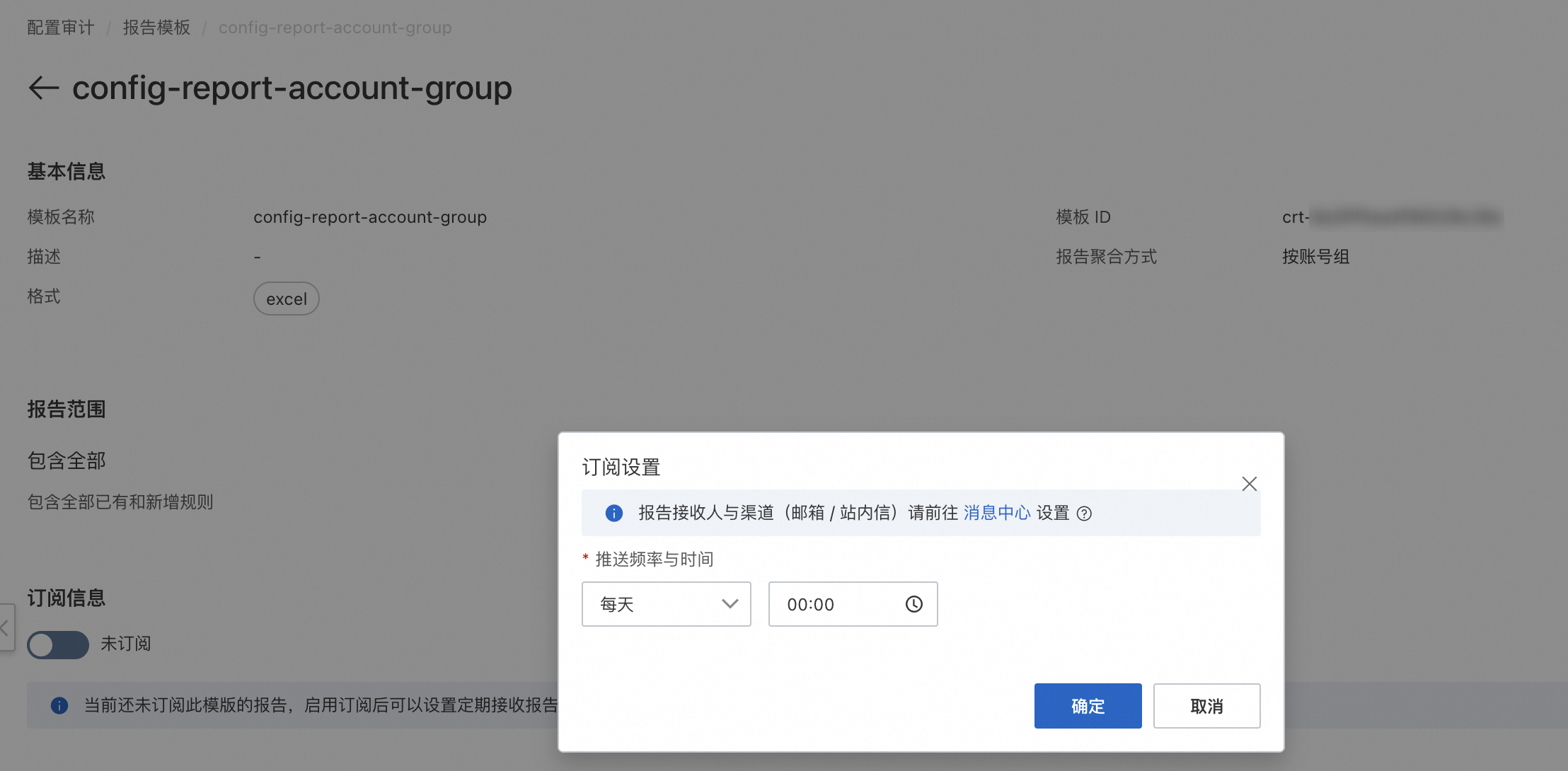Go to the 报告模板 breadcrumb

(156, 28)
